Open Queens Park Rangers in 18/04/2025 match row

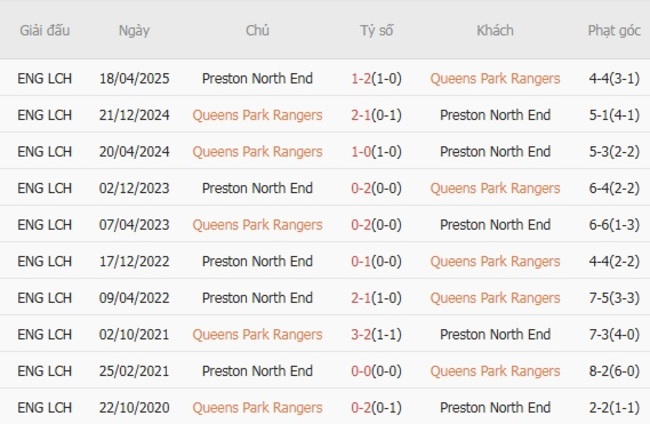(495, 78)
